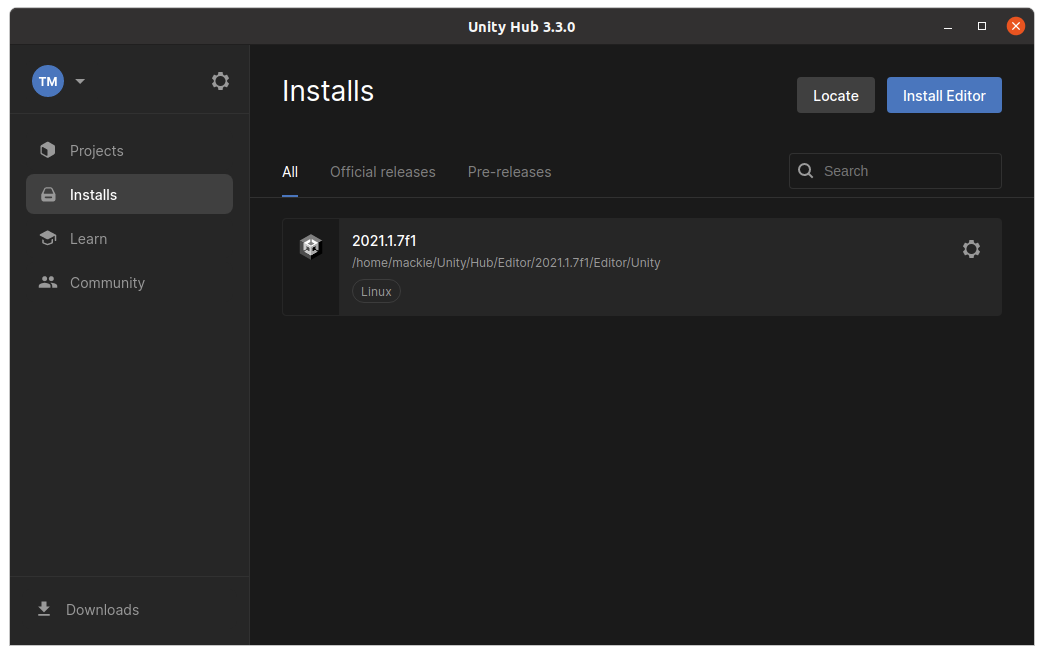Open the Learn section

[129, 238]
